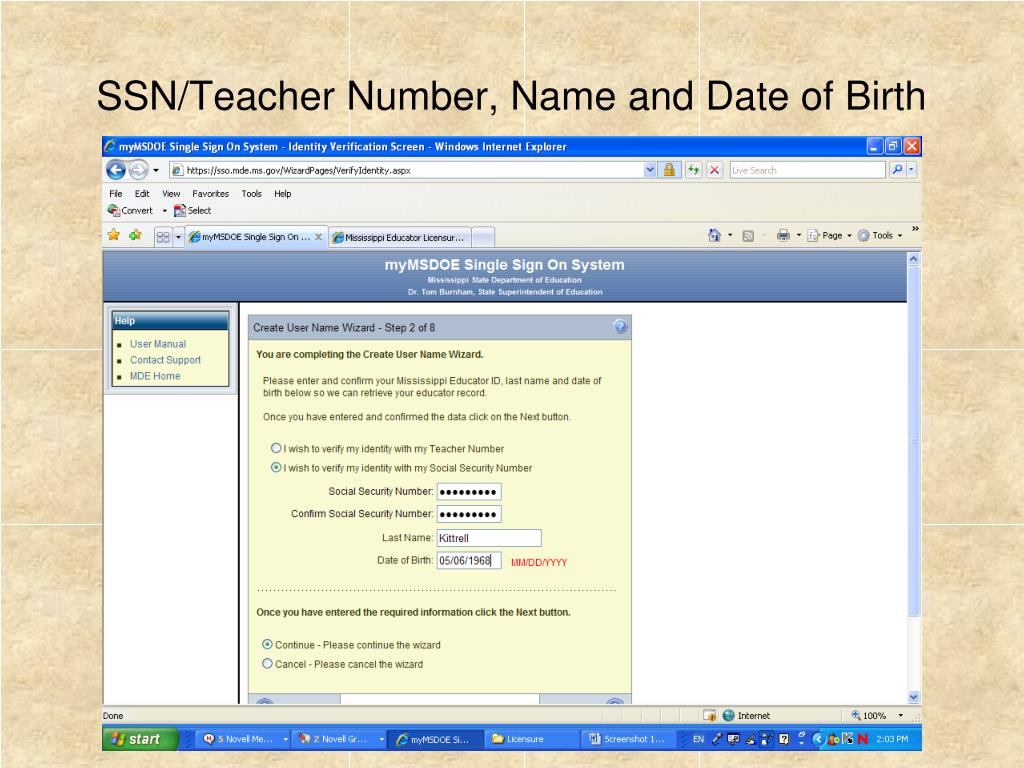Click the EN language bar indicator

coord(699,739)
